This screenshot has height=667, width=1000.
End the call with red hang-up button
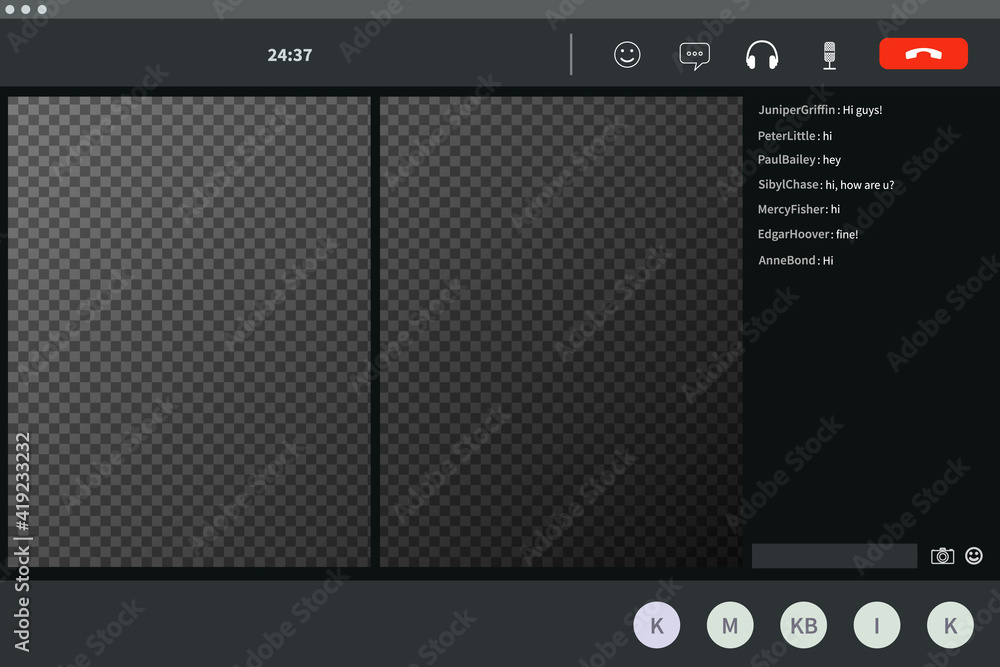923,54
